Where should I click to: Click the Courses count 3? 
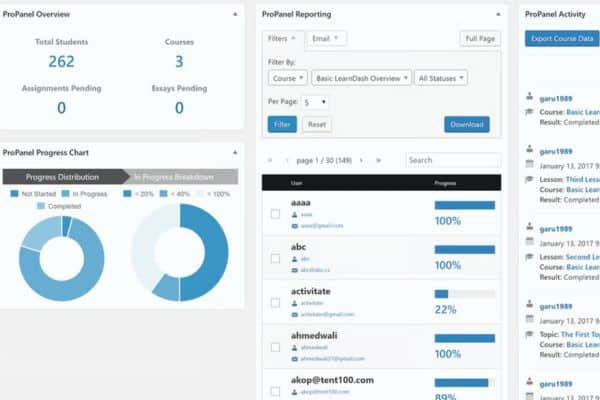click(179, 61)
